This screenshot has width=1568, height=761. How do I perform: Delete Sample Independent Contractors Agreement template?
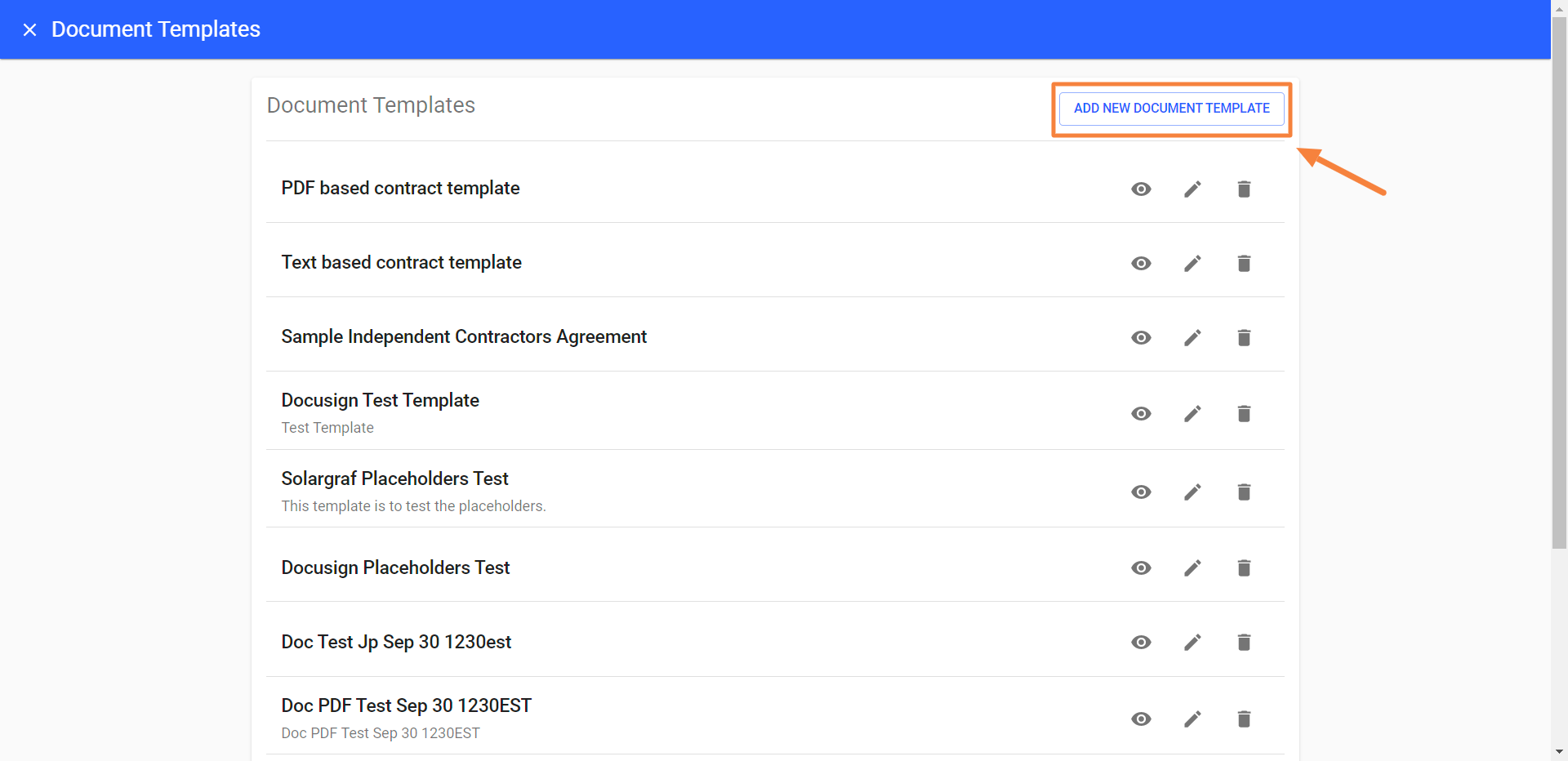point(1244,338)
